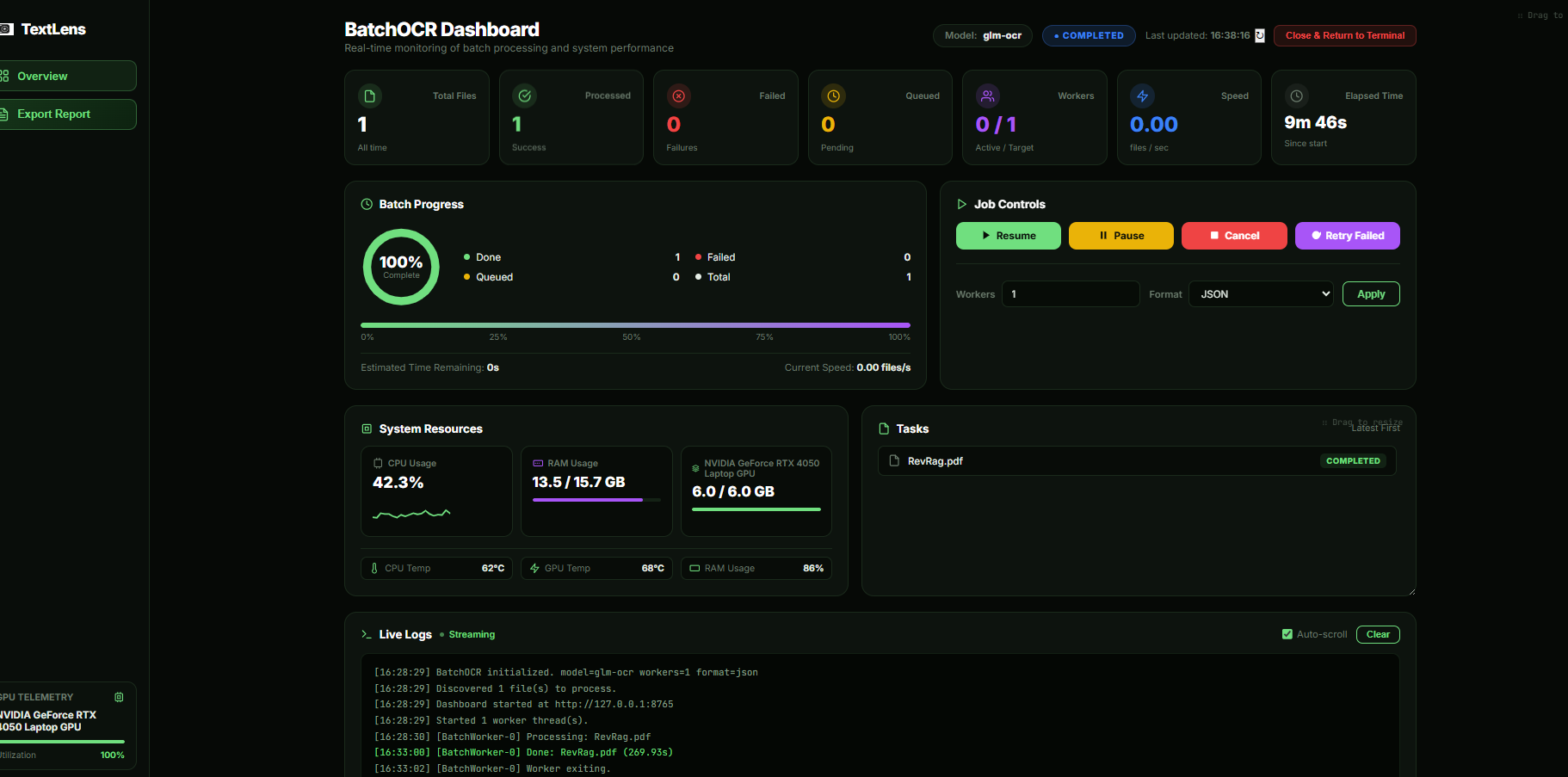Click the RevRag.pdf task row name
The width and height of the screenshot is (1568, 777).
pyautogui.click(x=935, y=461)
